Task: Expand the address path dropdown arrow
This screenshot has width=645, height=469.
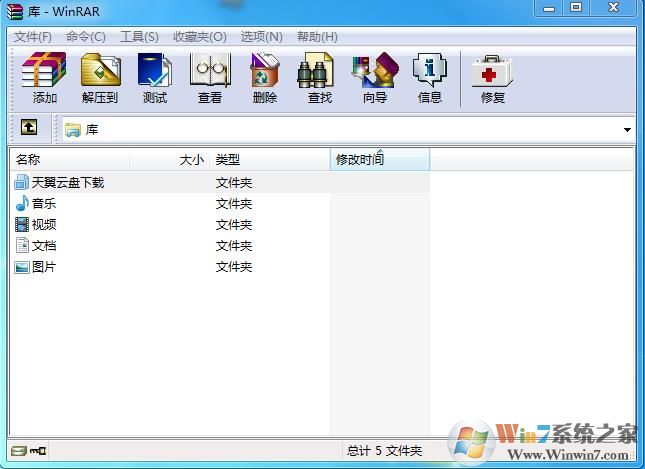Action: pyautogui.click(x=627, y=130)
